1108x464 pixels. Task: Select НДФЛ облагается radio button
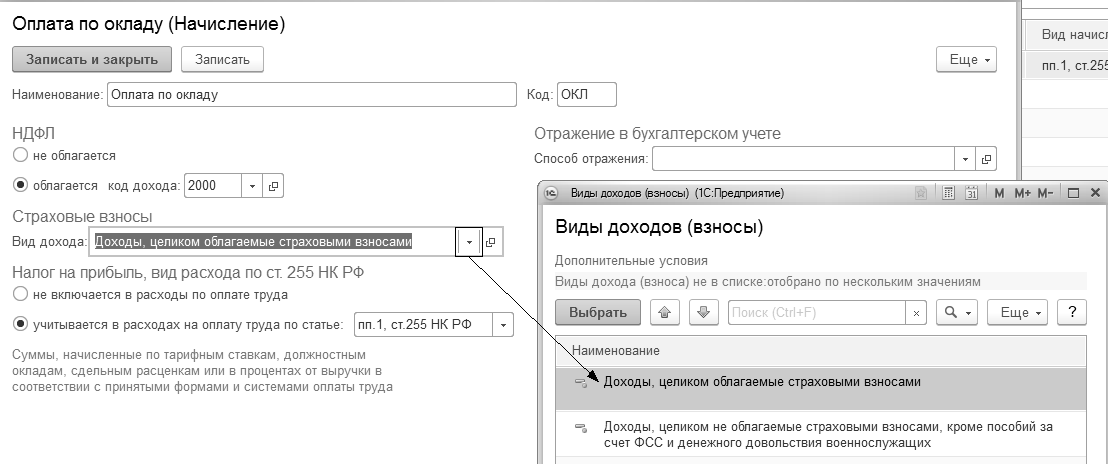pos(20,185)
